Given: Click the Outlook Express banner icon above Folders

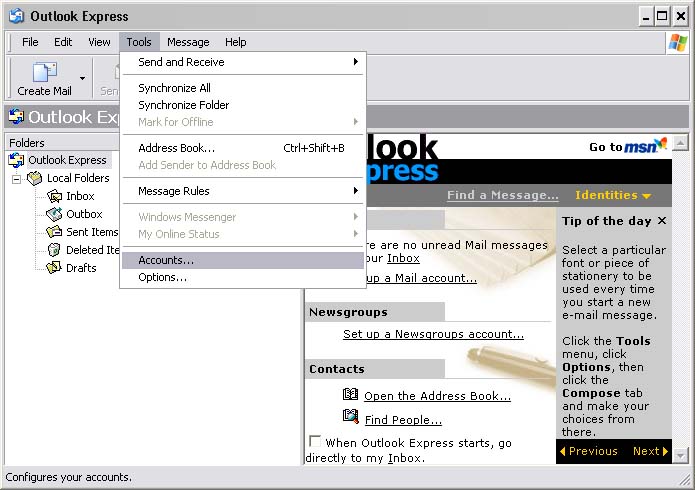Looking at the screenshot, I should (x=16, y=117).
